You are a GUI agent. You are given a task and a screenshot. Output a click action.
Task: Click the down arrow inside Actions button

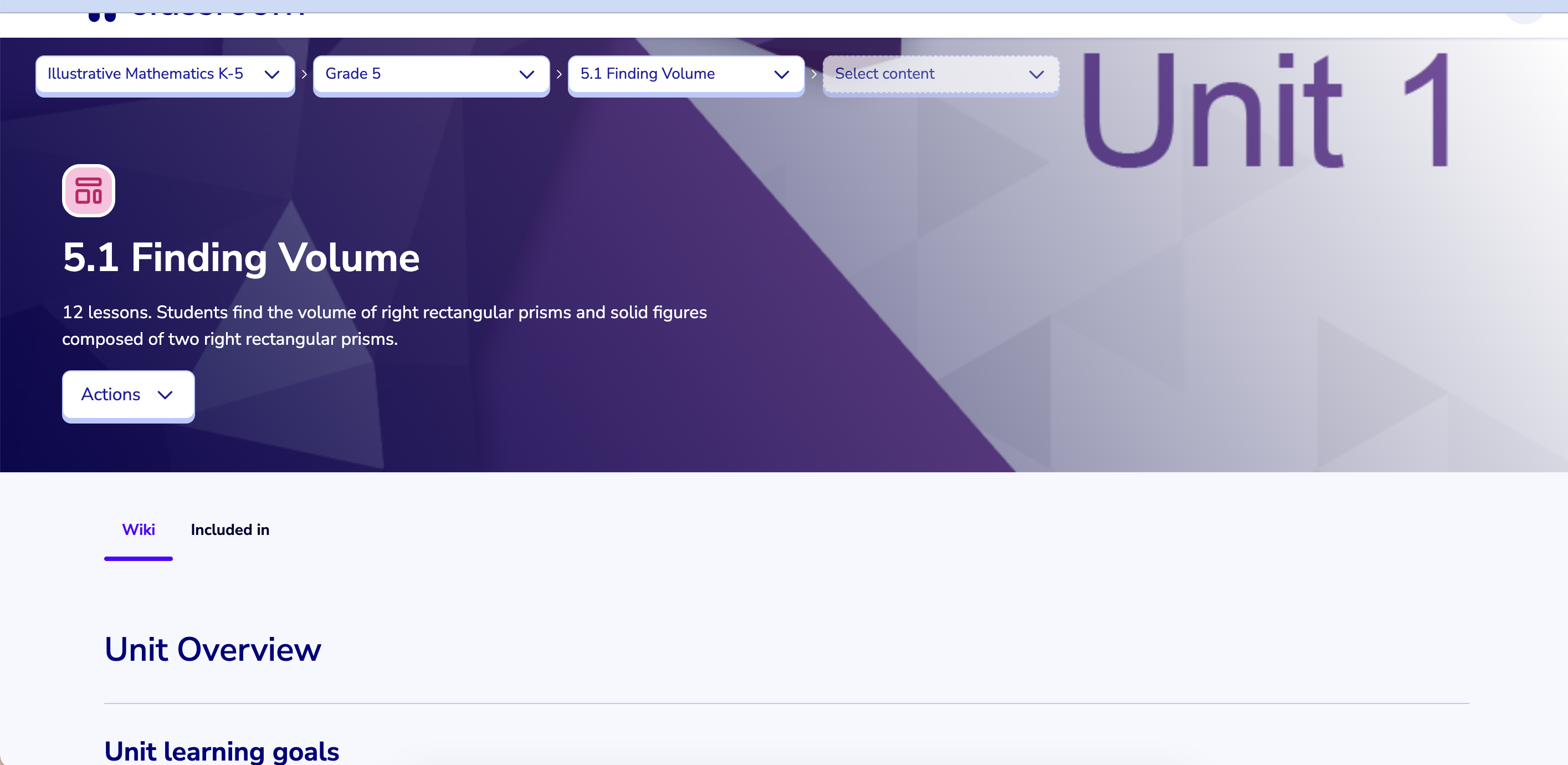pos(165,395)
